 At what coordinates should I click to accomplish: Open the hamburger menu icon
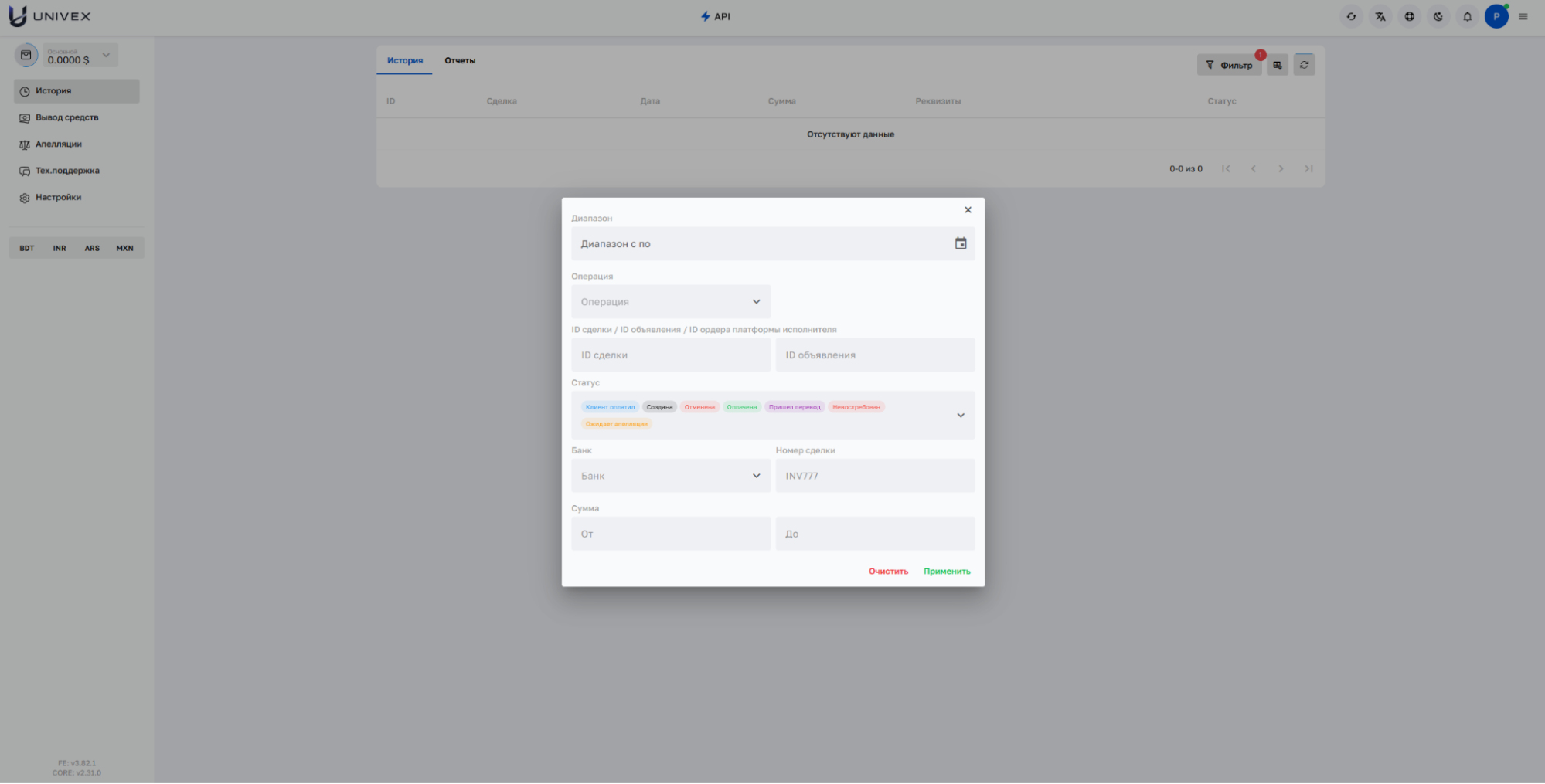pos(1523,16)
